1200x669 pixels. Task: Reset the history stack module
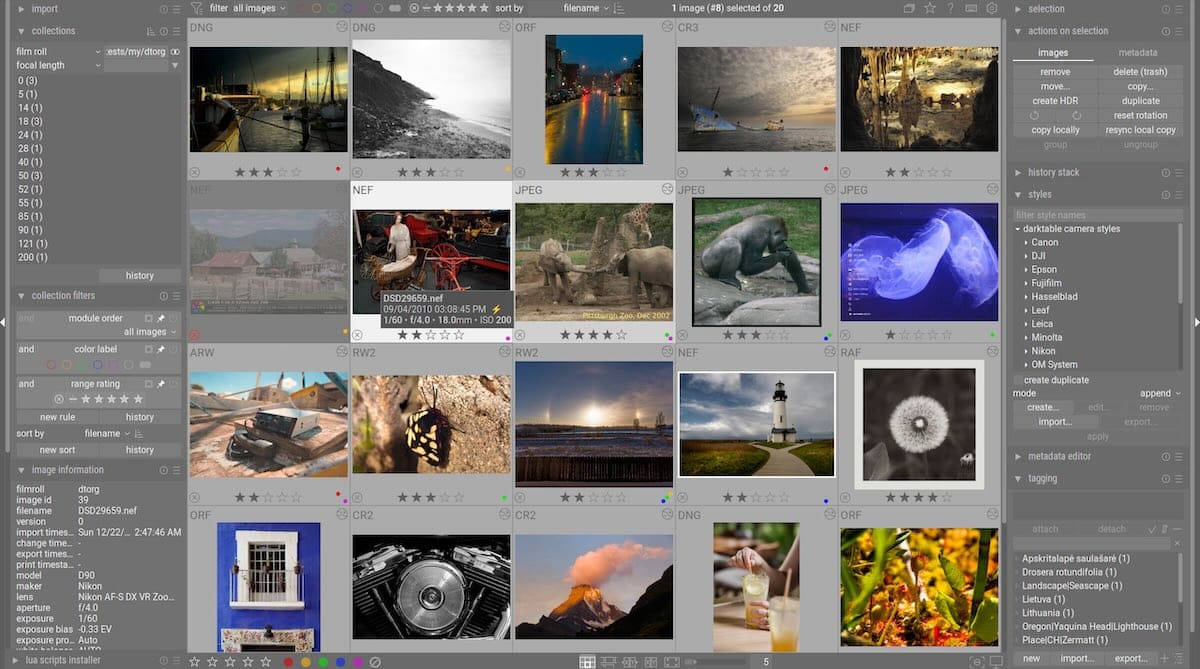click(1165, 173)
